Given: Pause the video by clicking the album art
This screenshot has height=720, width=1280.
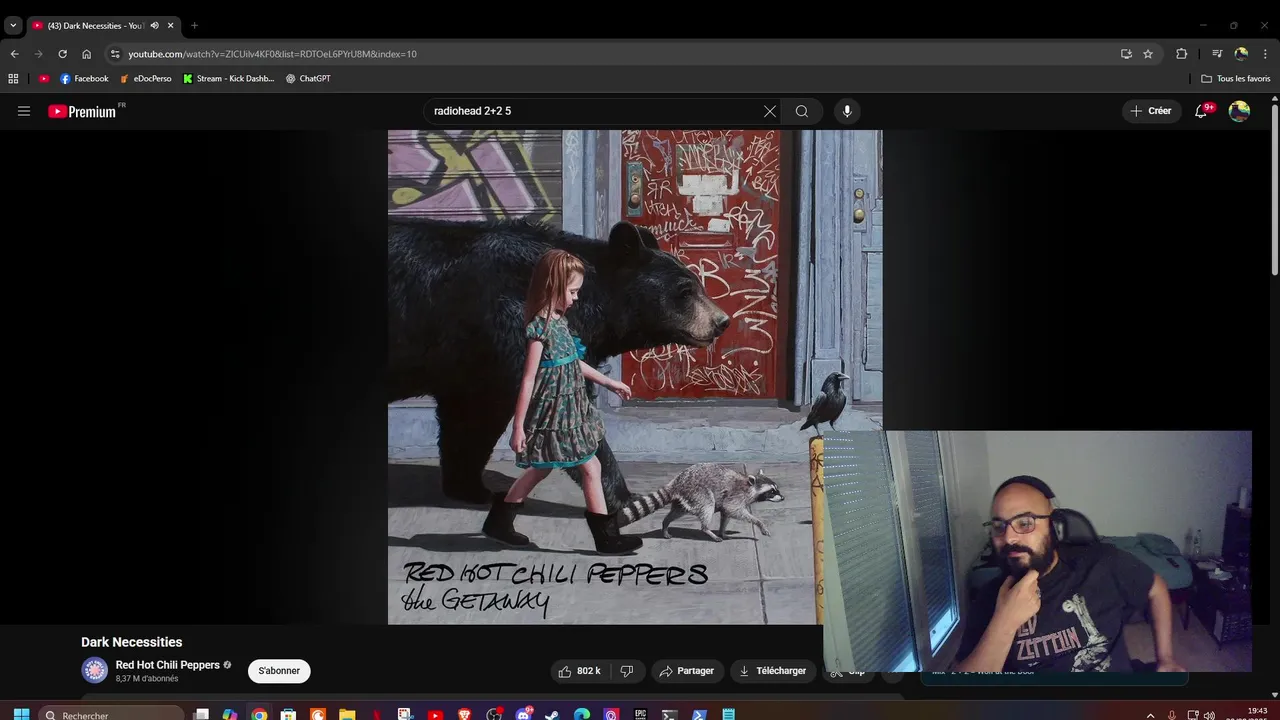Looking at the screenshot, I should tap(635, 377).
